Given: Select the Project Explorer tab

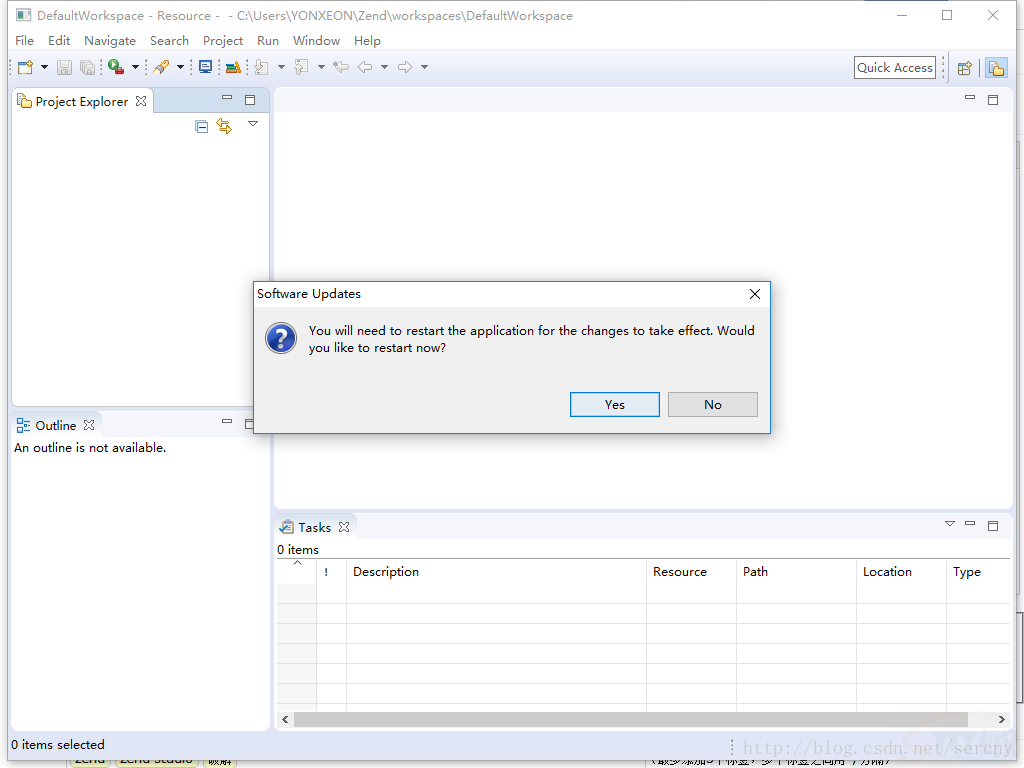Looking at the screenshot, I should point(82,101).
